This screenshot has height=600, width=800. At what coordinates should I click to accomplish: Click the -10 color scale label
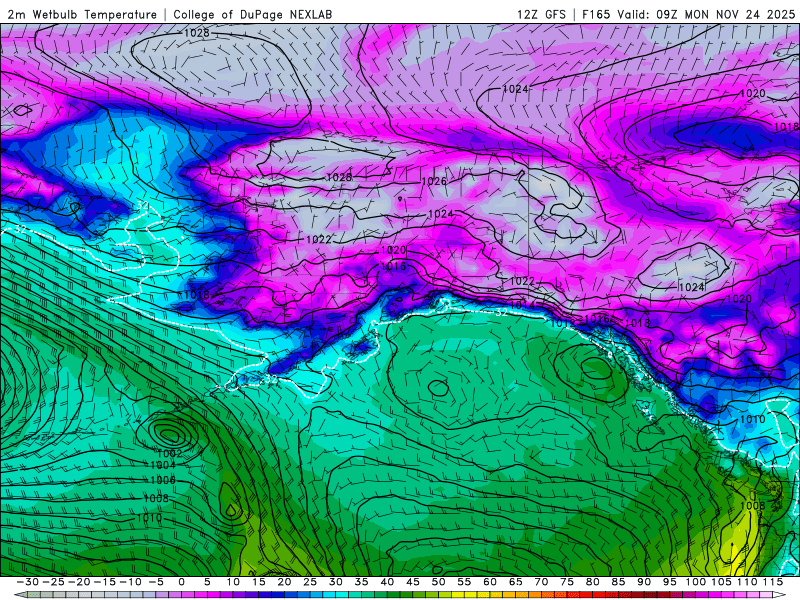(x=130, y=582)
